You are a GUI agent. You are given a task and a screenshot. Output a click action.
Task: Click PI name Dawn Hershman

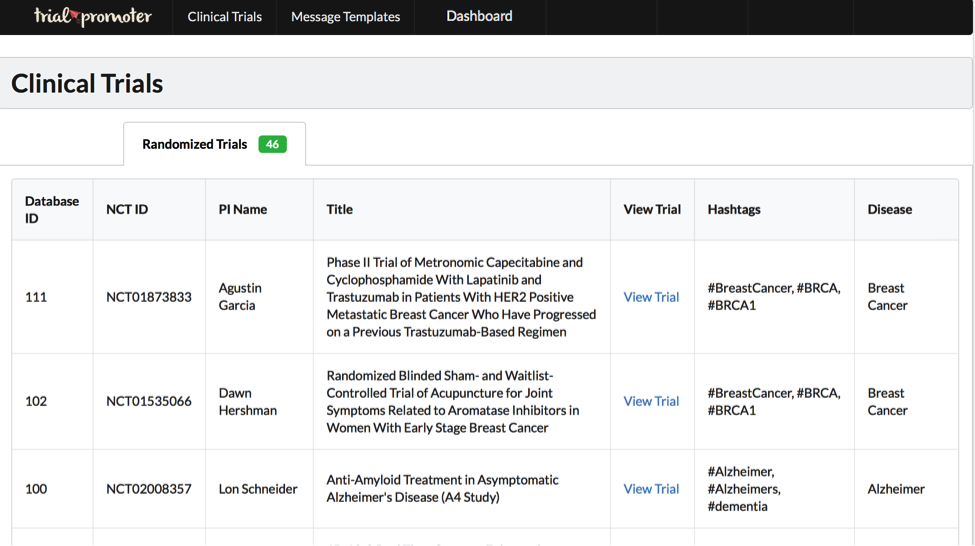pos(249,401)
